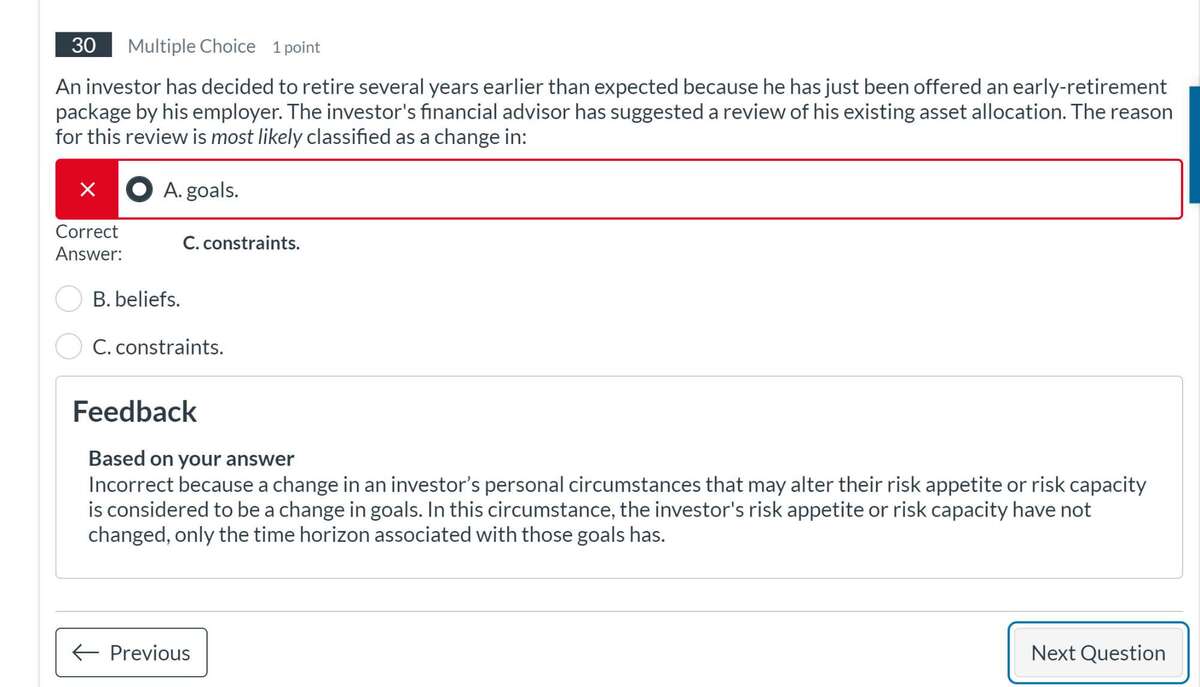This screenshot has width=1200, height=687.
Task: Click the "Based on your answer" bold text
Action: click(191, 459)
